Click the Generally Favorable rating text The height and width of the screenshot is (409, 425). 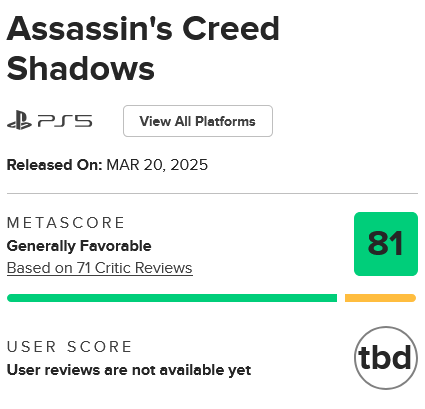coord(79,246)
